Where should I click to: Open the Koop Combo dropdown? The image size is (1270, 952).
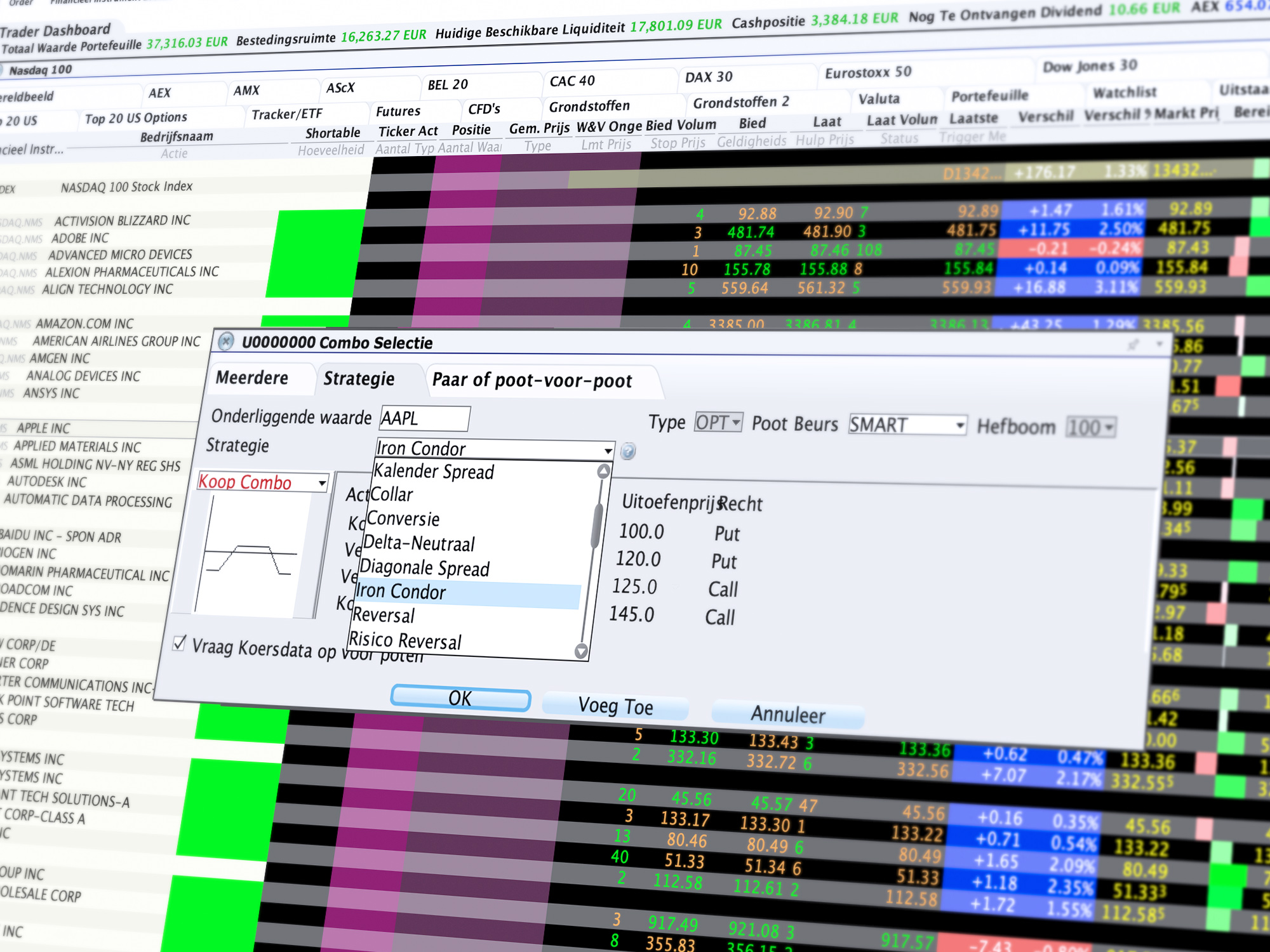[x=263, y=482]
